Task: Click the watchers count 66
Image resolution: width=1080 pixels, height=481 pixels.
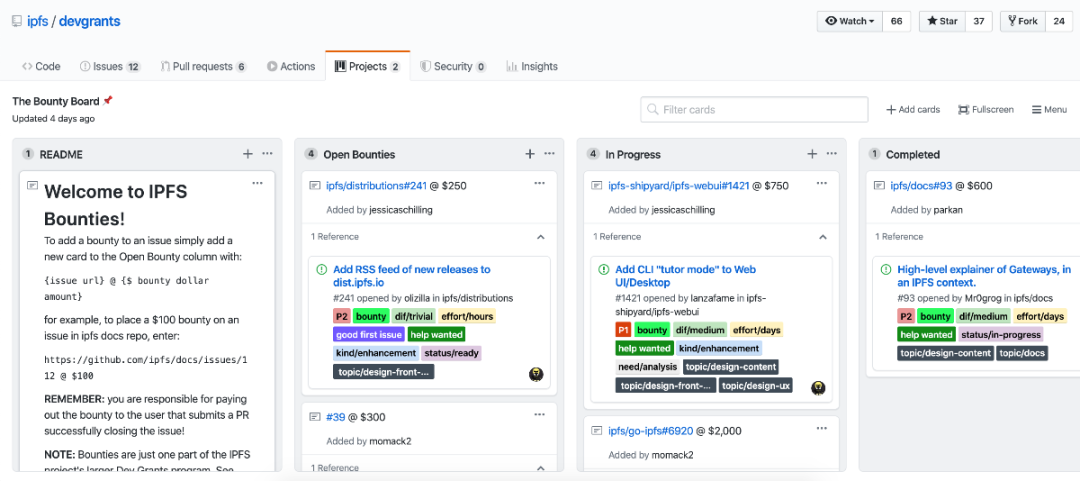Action: tap(896, 21)
